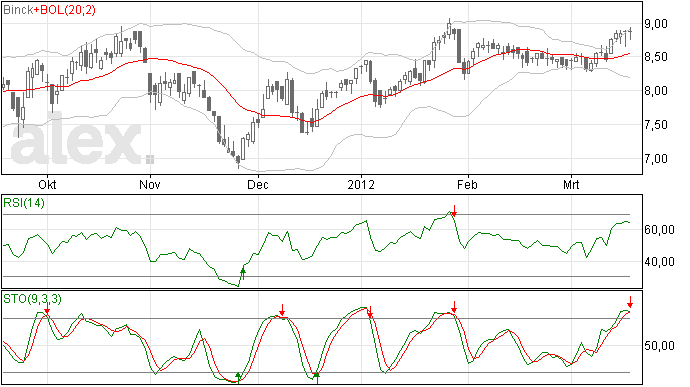Click the red +BOL(20;2) indicator label
Image resolution: width=690 pixels, height=387 pixels.
[65, 10]
